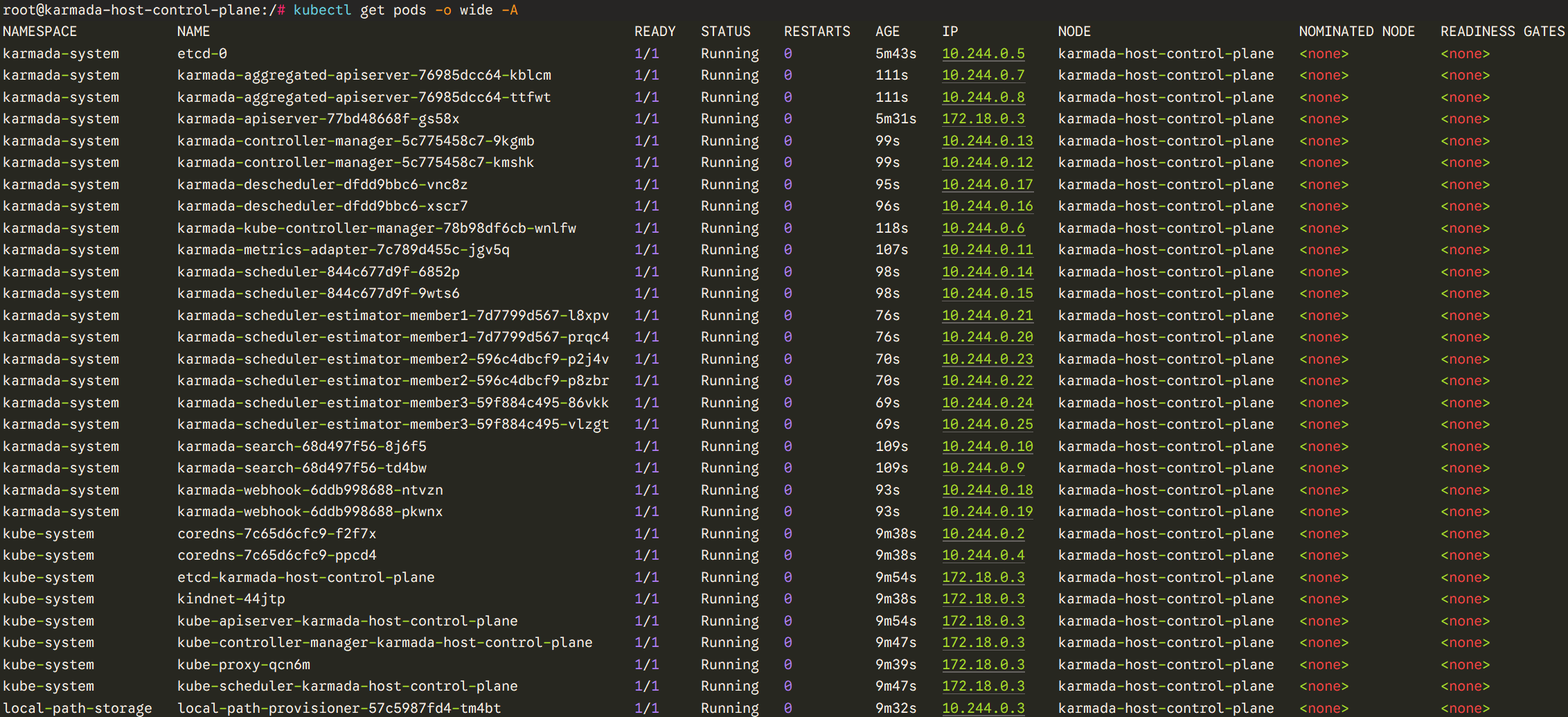Open IP link 10.244.0.21
This screenshot has width=1568, height=717.
pos(987,315)
